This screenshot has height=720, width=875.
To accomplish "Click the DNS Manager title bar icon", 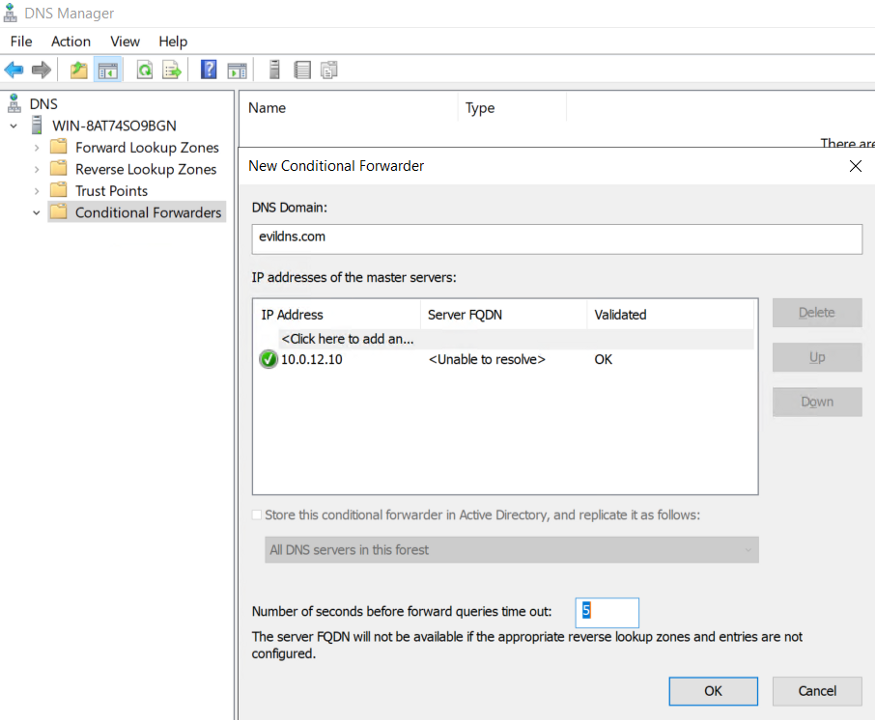I will tap(10, 12).
